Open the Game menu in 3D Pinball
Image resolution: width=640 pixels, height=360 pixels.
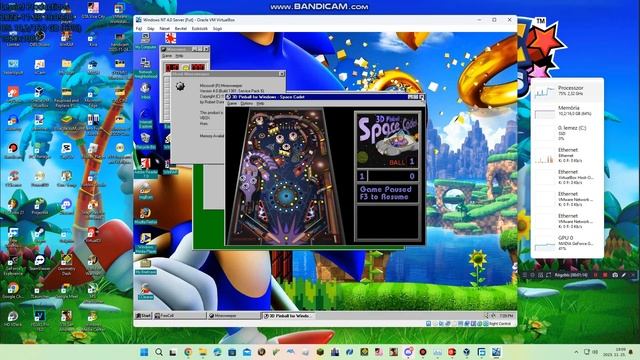[231, 103]
